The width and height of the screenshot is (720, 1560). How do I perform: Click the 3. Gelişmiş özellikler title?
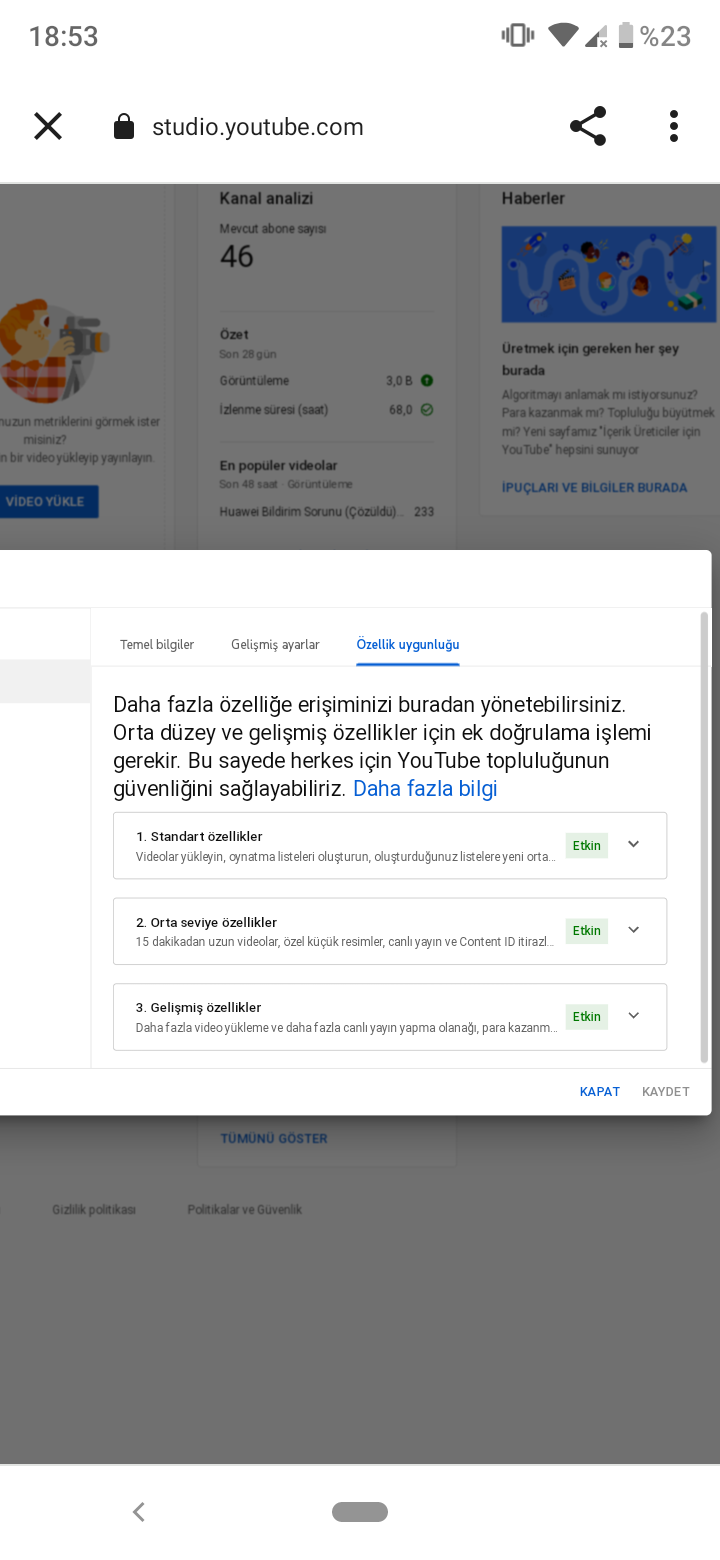199,1007
